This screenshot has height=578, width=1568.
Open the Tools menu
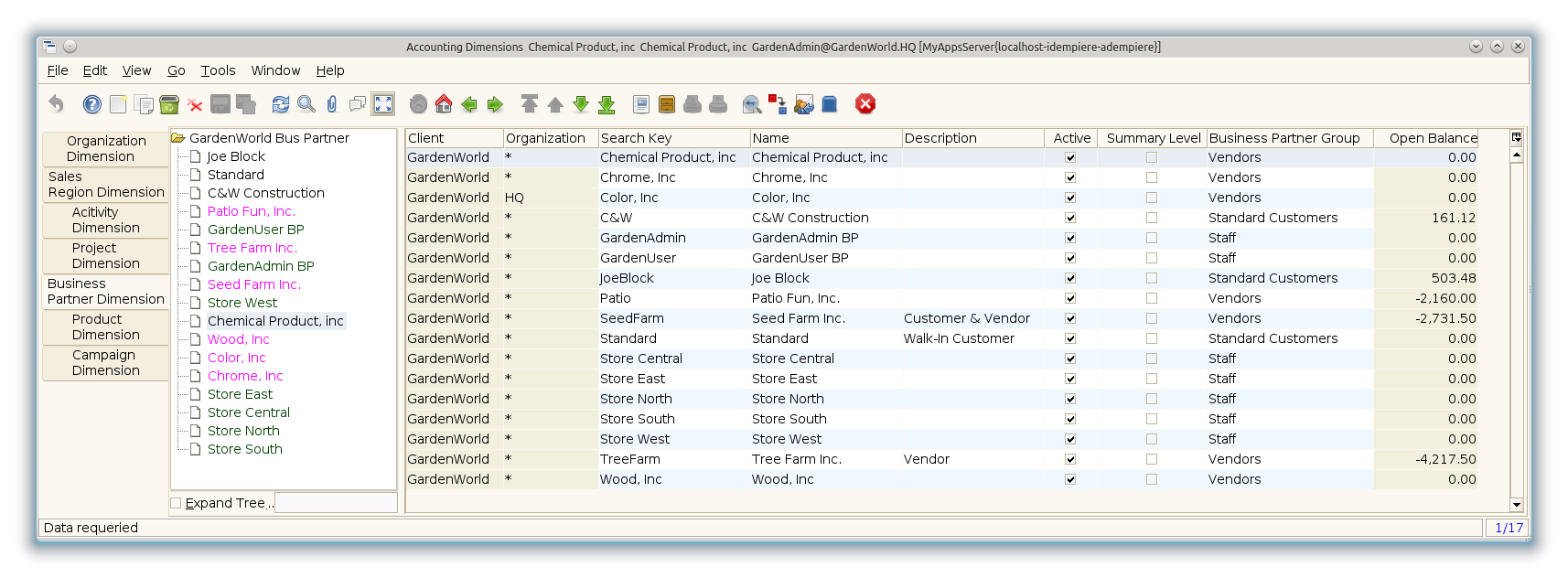[x=218, y=70]
